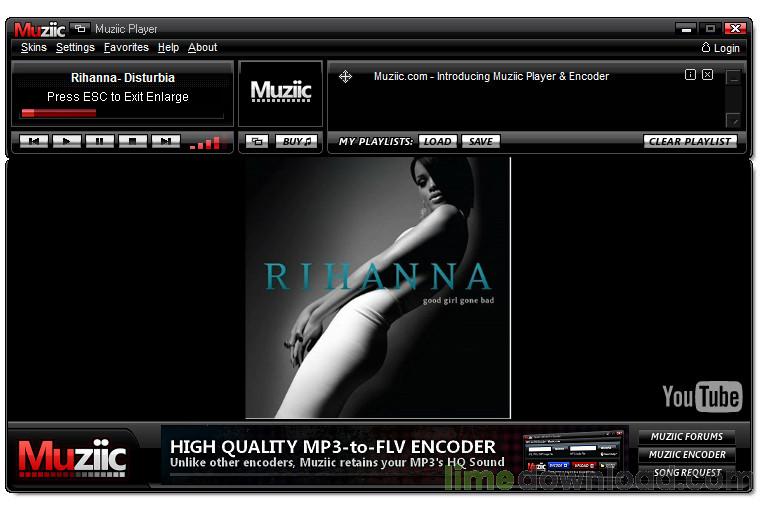Play previous track in the player

[34, 141]
